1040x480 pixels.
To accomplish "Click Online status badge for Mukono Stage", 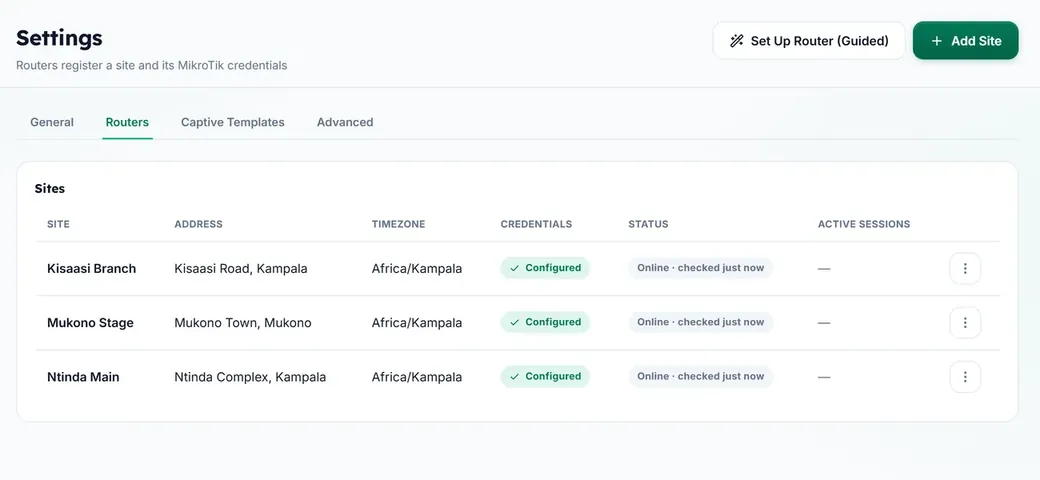I will click(700, 322).
